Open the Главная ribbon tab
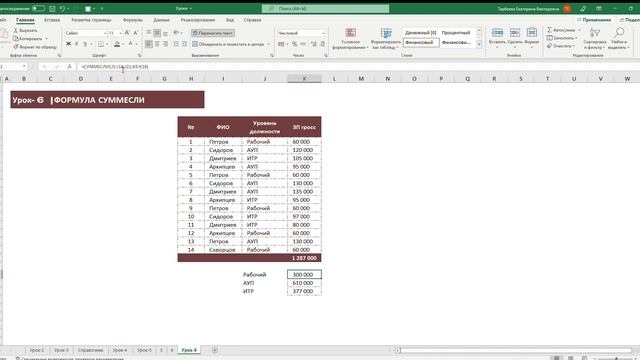The height and width of the screenshot is (360, 640). click(x=25, y=20)
